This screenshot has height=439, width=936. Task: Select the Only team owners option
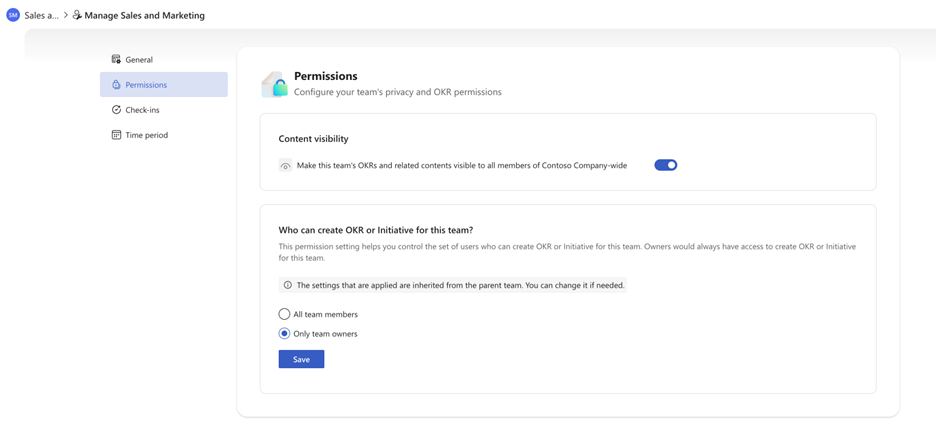(x=284, y=334)
